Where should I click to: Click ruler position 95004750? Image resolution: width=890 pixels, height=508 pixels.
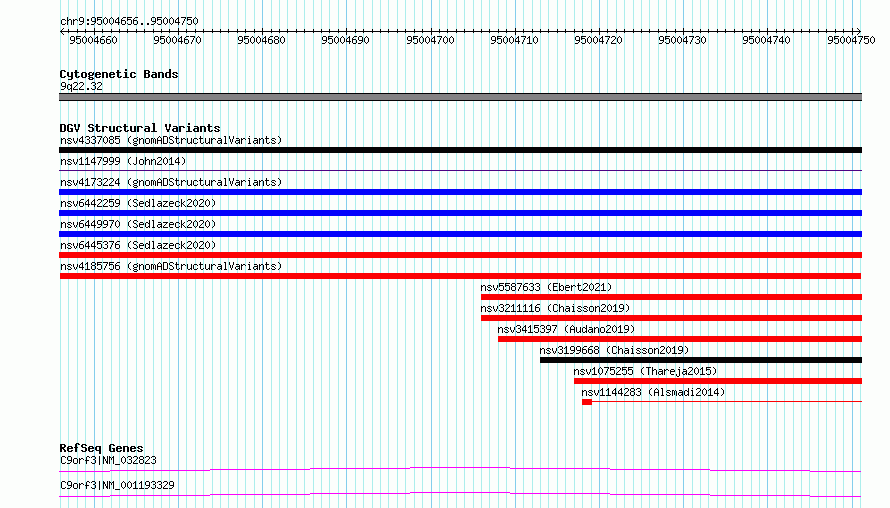851,40
